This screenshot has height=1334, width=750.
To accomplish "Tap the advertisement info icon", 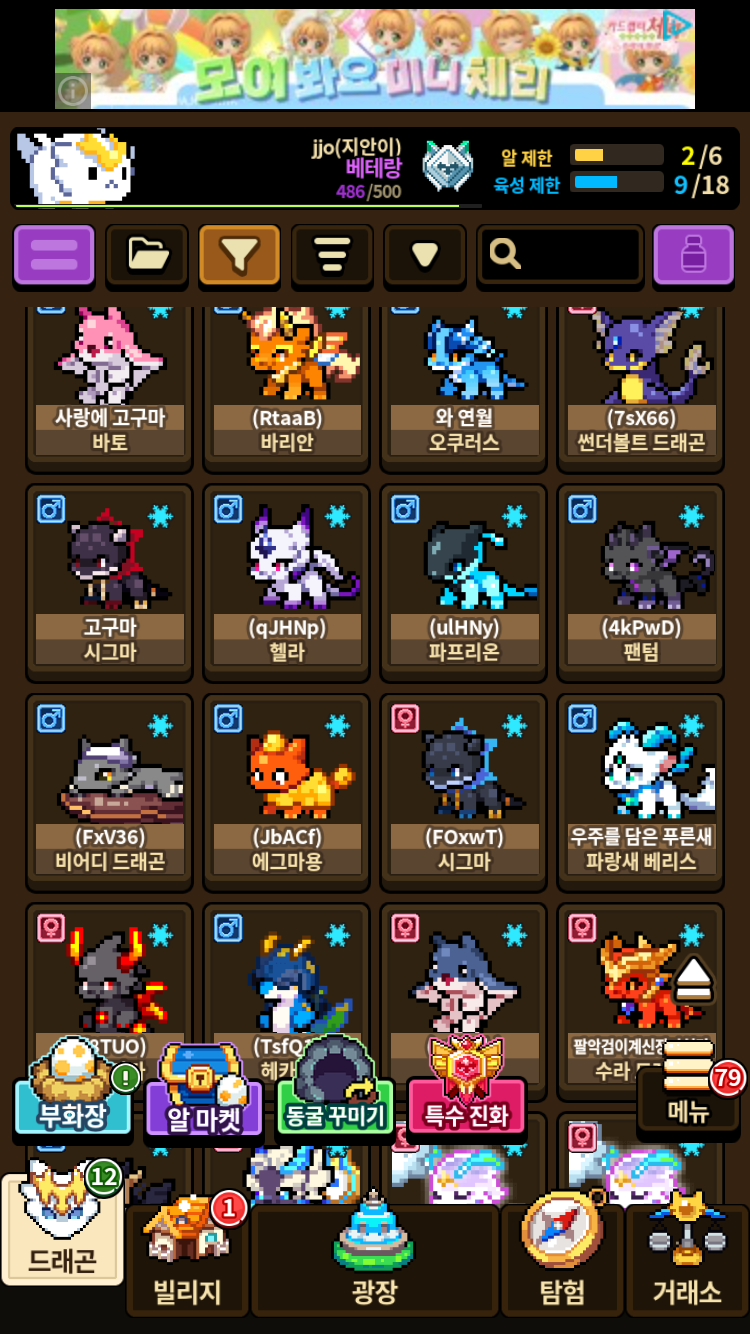I will 73,91.
